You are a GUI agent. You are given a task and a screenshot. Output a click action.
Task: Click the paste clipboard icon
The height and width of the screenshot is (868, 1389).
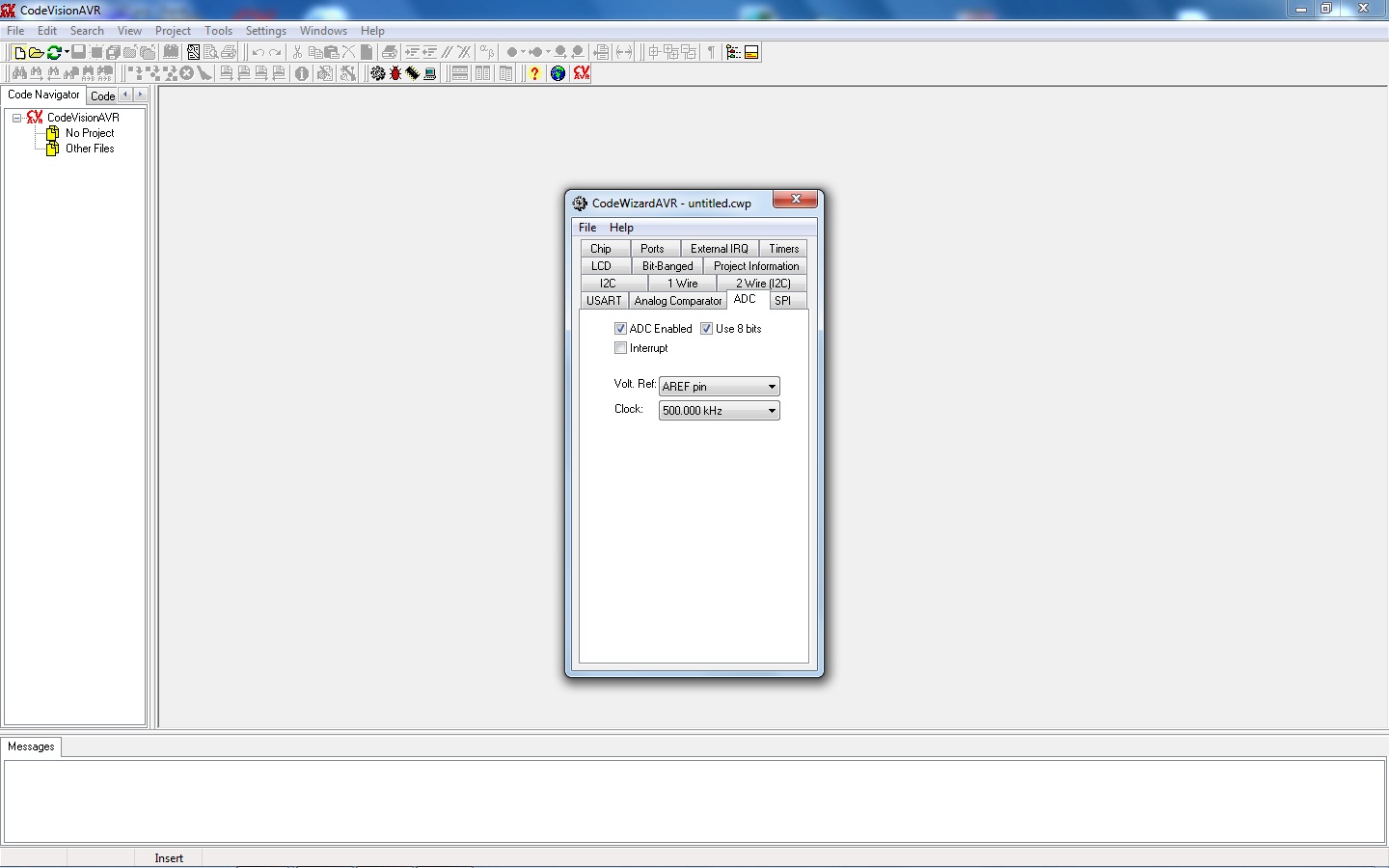[331, 52]
